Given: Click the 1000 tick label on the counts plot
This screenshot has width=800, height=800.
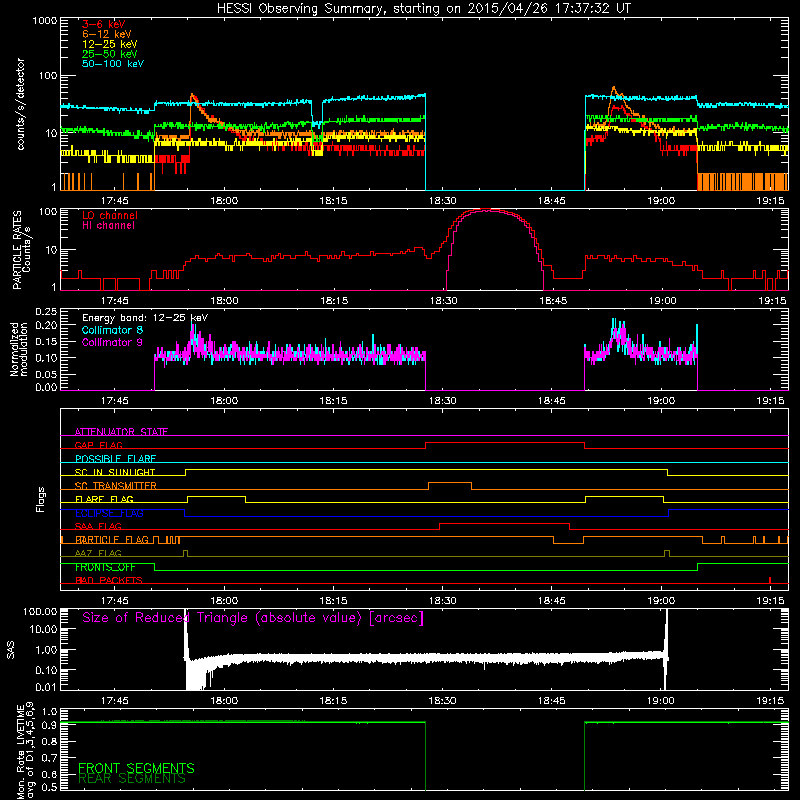Looking at the screenshot, I should [44, 21].
